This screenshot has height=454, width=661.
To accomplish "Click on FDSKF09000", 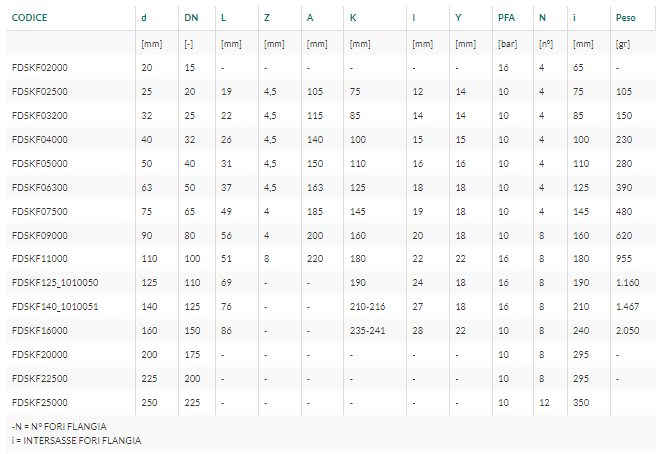I will tap(40, 236).
